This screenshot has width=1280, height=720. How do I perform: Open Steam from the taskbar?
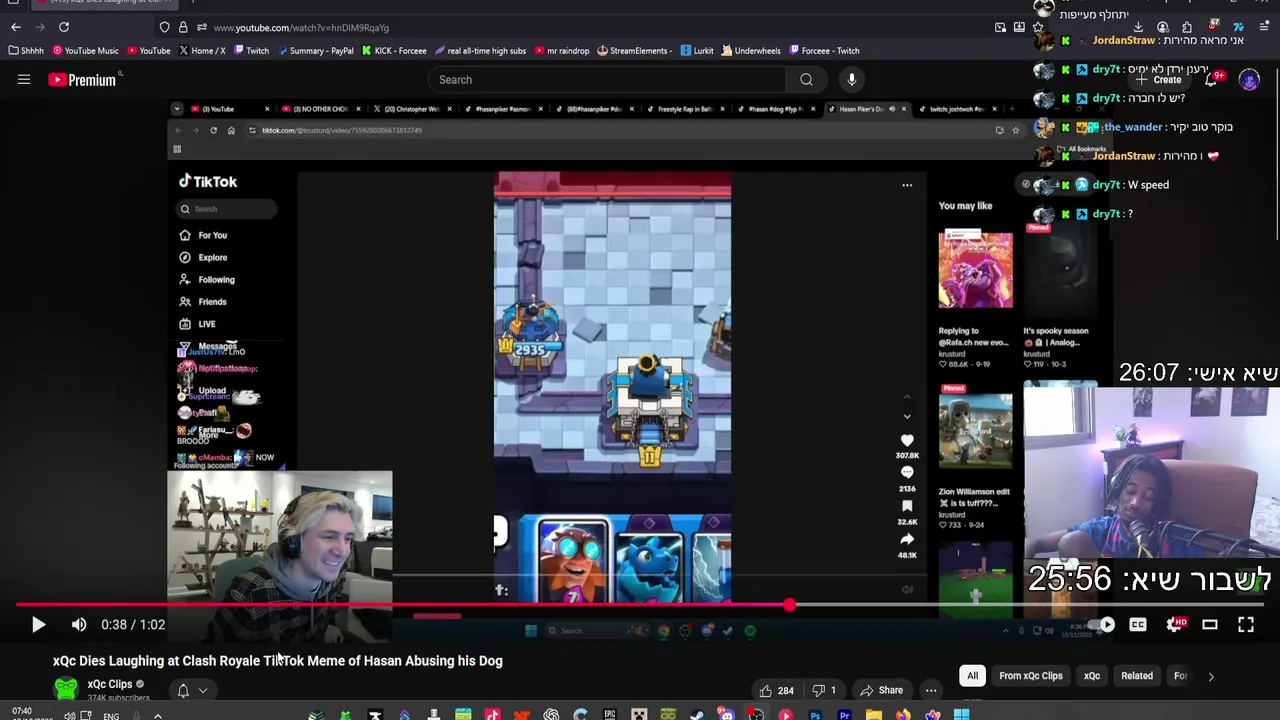pos(697,714)
